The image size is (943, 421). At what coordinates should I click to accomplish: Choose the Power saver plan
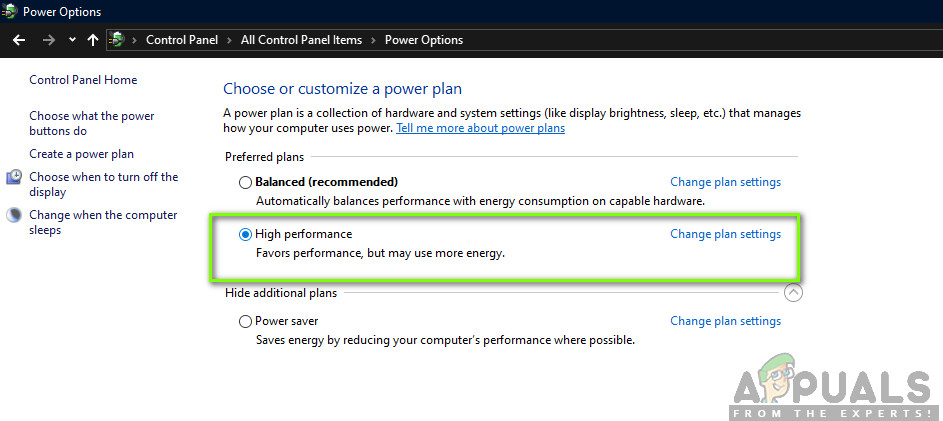point(246,322)
